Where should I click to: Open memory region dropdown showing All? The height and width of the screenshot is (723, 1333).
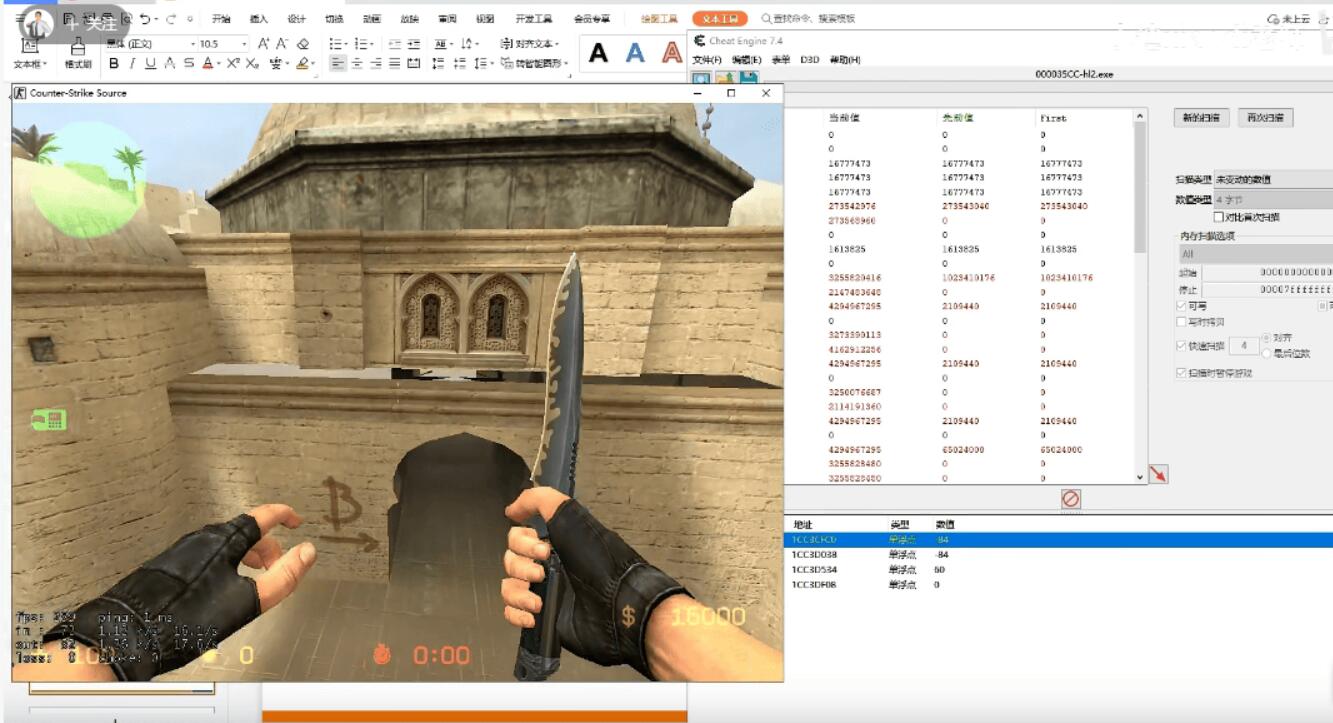pos(1256,254)
